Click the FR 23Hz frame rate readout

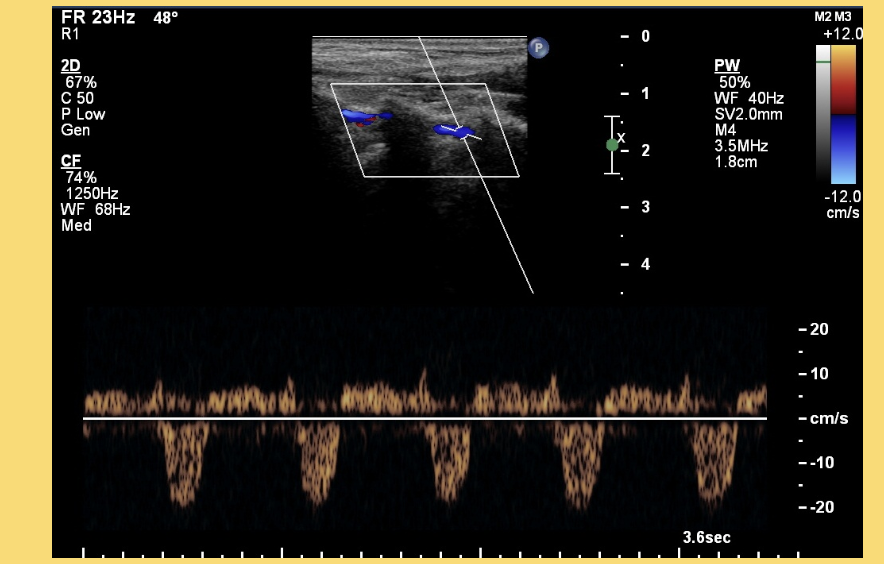(x=98, y=17)
